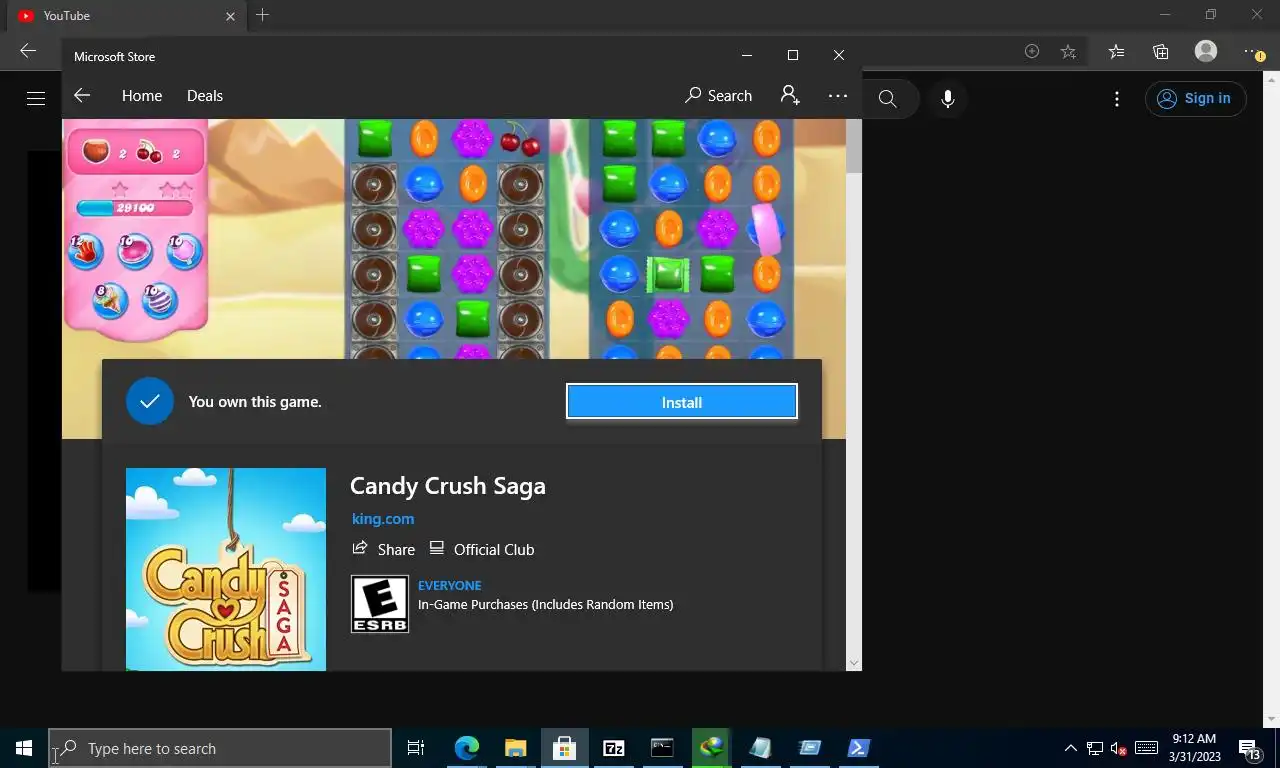1280x768 pixels.
Task: Maximize the Microsoft Store window
Action: point(793,56)
